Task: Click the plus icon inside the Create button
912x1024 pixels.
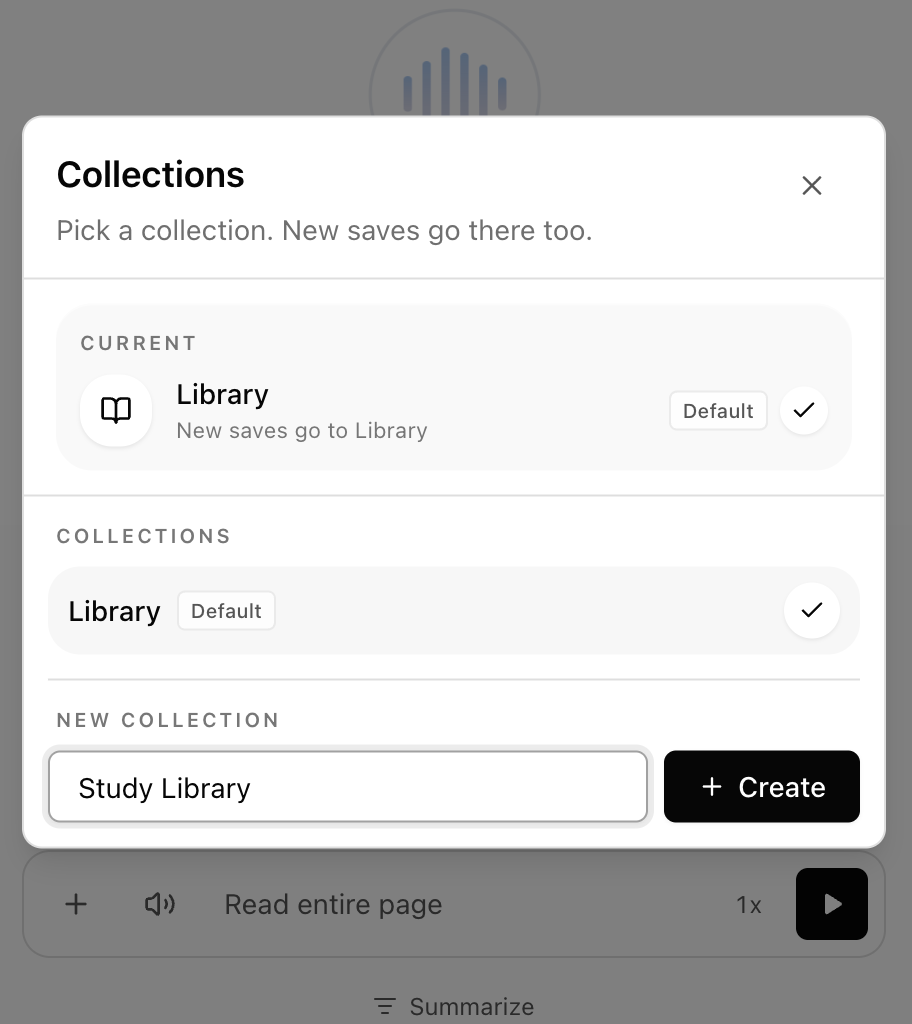Action: point(711,787)
